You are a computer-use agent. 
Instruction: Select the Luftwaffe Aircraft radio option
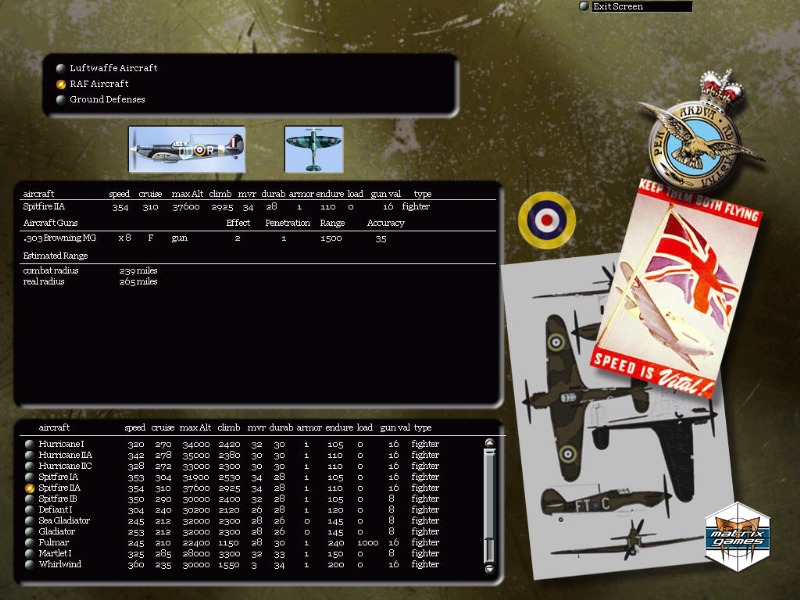click(62, 68)
